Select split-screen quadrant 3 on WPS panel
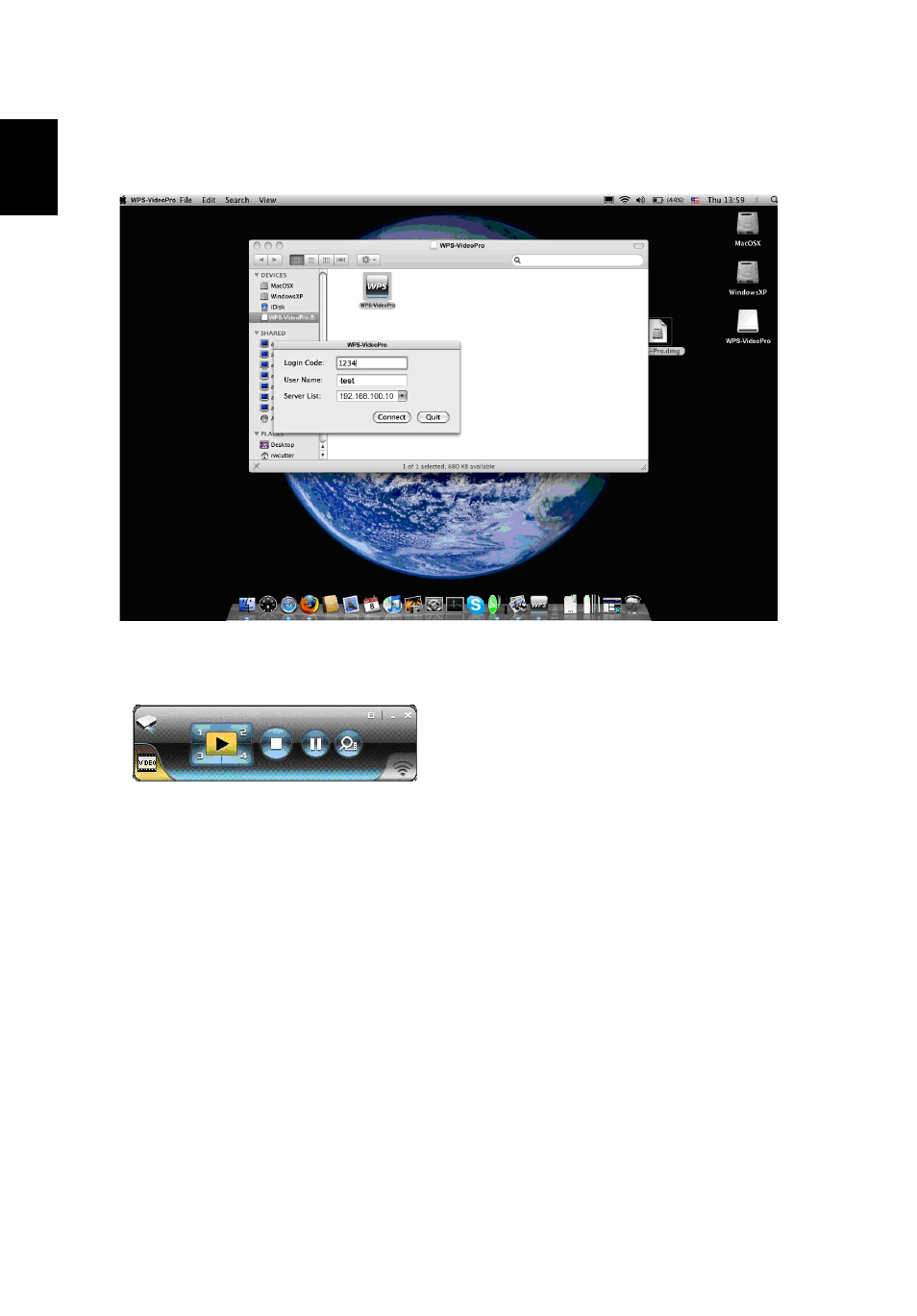This screenshot has width=917, height=1316. point(200,757)
